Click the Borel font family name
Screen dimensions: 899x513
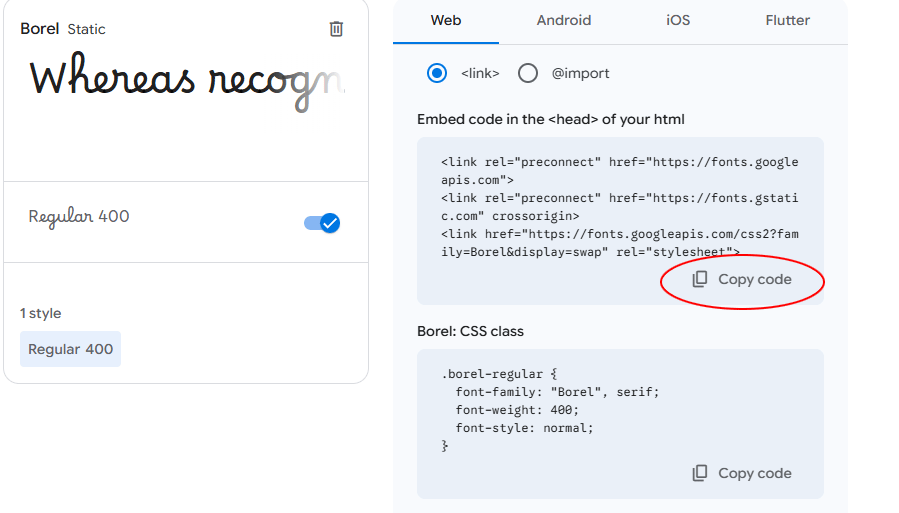[40, 29]
